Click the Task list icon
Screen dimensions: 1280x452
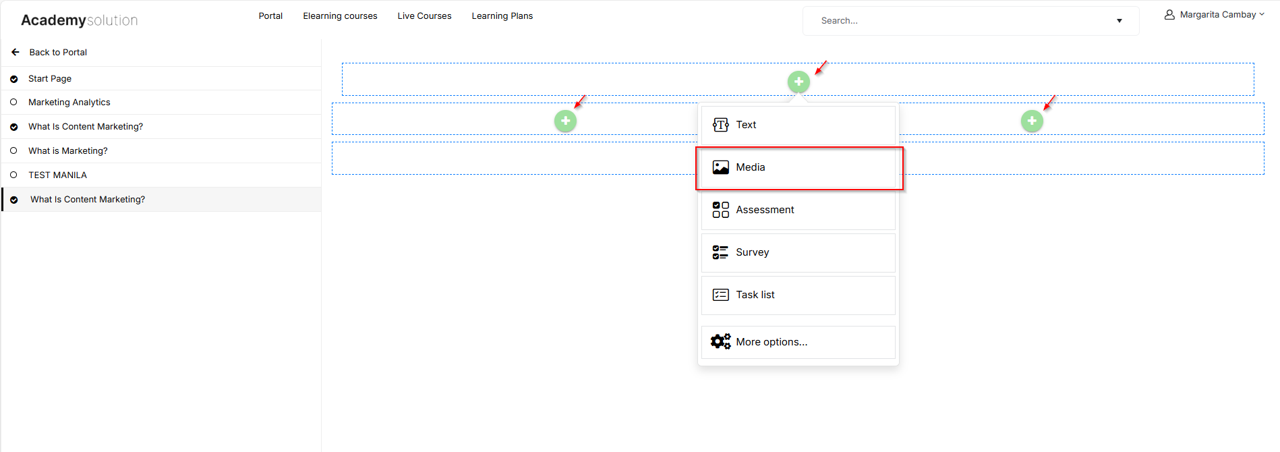[x=720, y=295]
